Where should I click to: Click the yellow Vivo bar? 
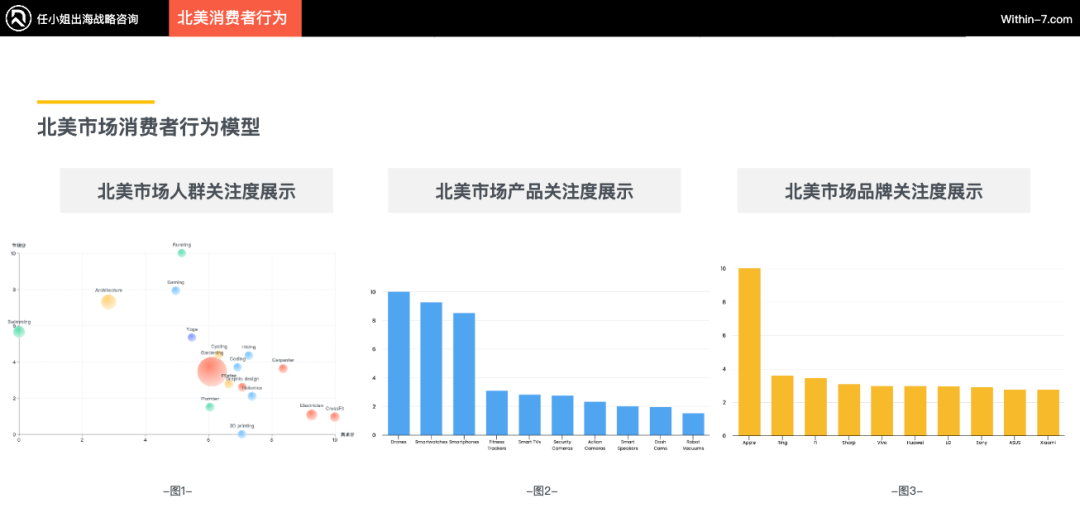pyautogui.click(x=882, y=410)
